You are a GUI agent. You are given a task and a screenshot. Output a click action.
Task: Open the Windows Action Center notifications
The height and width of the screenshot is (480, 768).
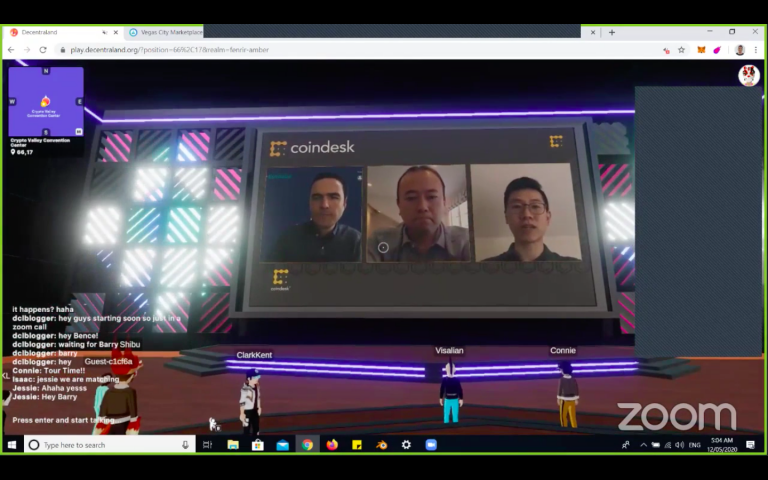(750, 445)
